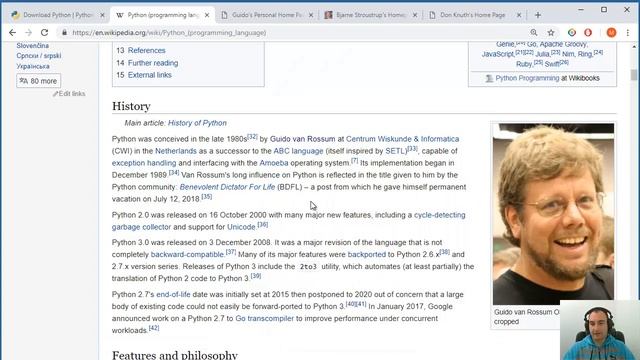Open the orange profile avatar

point(611,33)
